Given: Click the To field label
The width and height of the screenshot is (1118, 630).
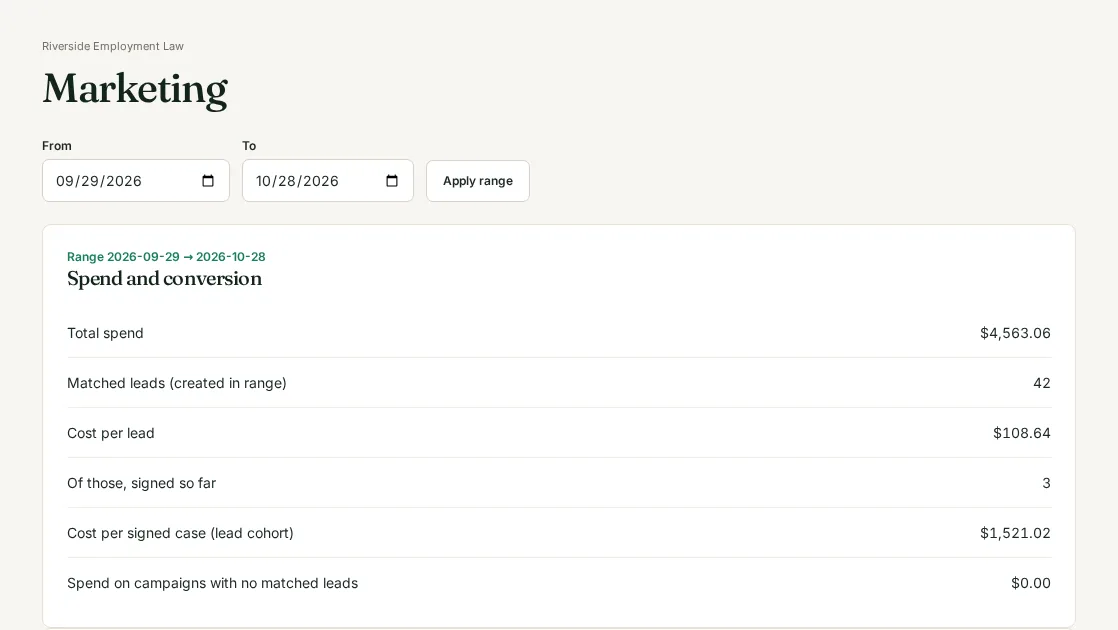Looking at the screenshot, I should pyautogui.click(x=249, y=145).
